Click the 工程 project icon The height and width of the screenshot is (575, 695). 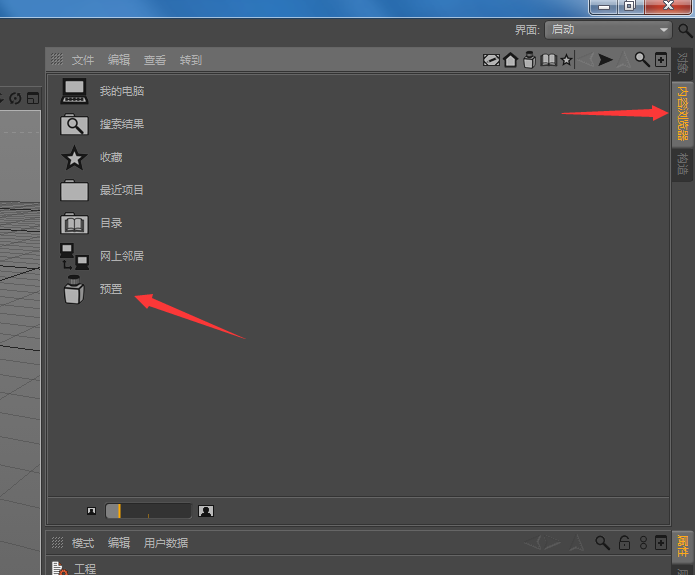(59, 568)
